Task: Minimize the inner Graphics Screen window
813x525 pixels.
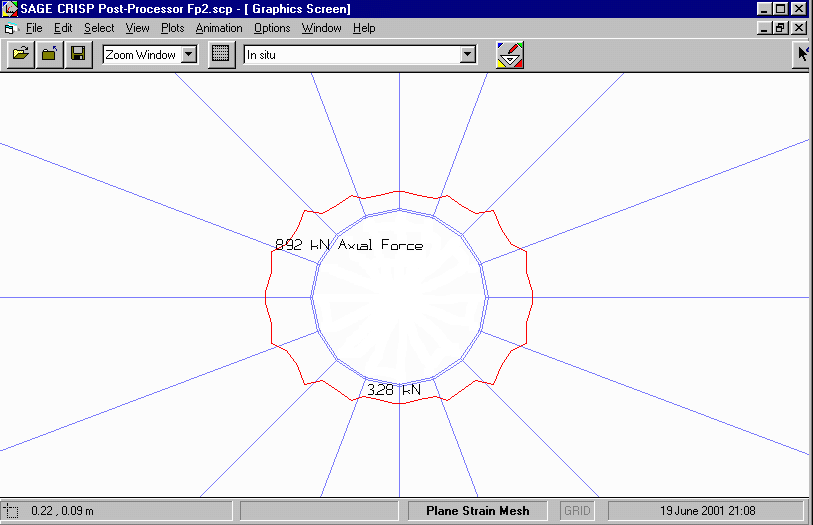Action: coord(764,28)
